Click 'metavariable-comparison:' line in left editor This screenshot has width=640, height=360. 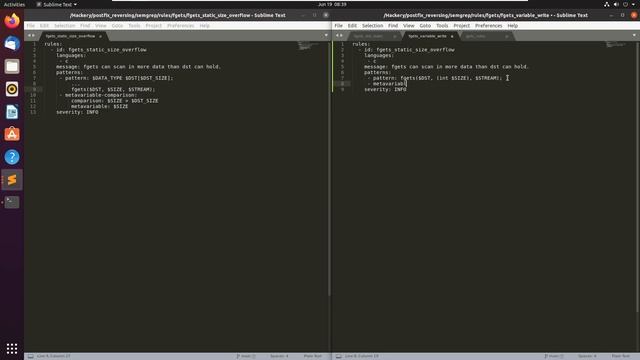tap(101, 95)
